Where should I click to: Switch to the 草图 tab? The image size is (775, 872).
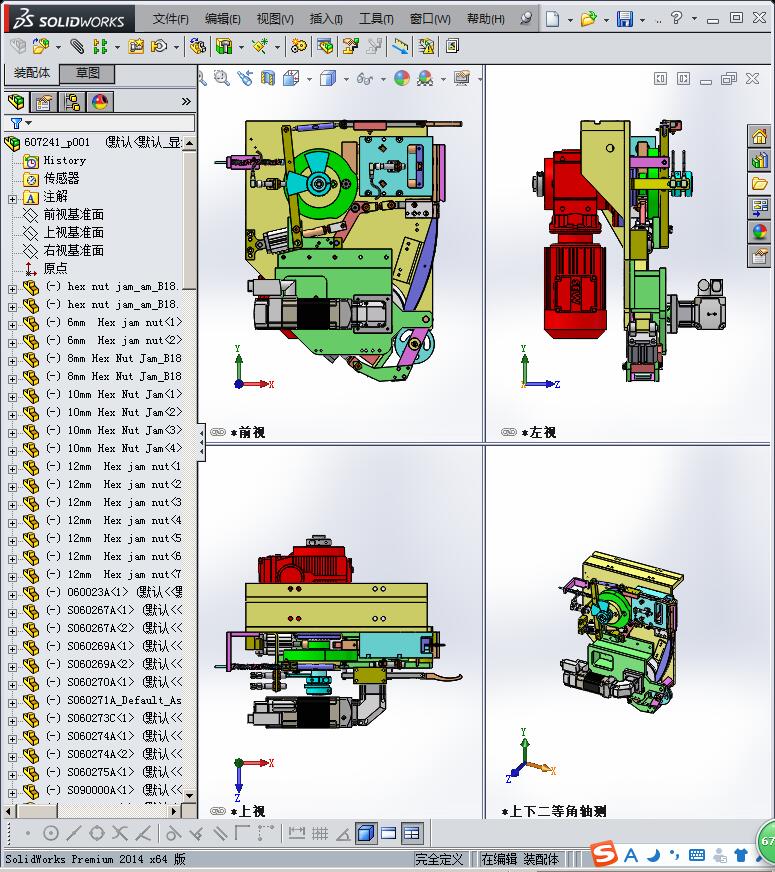pos(87,73)
